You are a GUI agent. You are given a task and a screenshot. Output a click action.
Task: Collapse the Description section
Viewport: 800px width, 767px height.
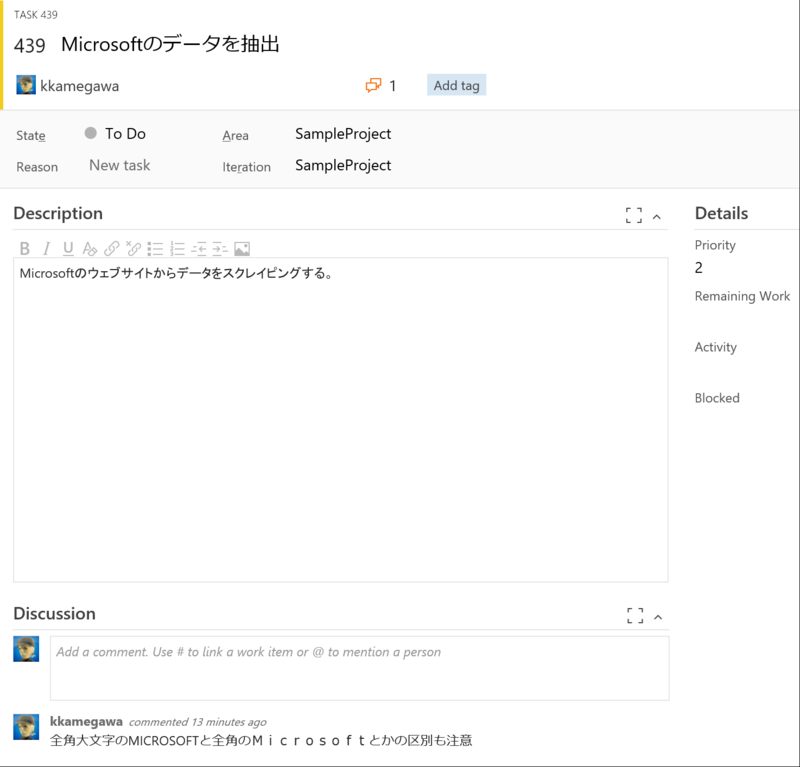(x=657, y=217)
